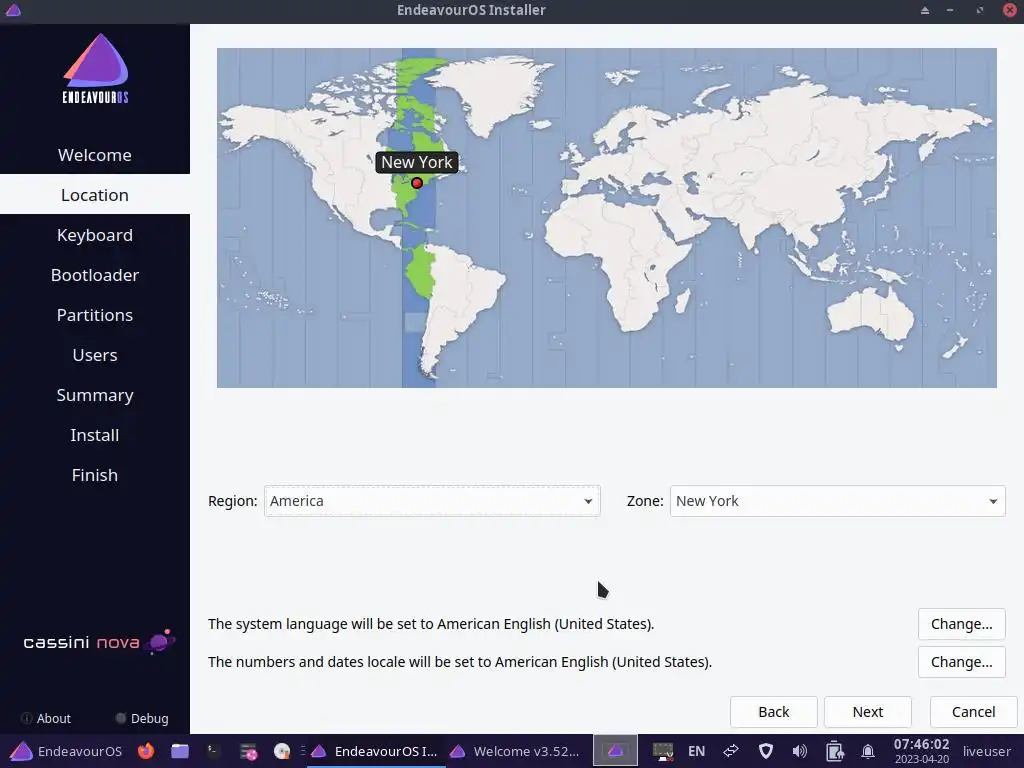Select the Install step in sidebar
Viewport: 1024px width, 768px height.
click(95, 435)
